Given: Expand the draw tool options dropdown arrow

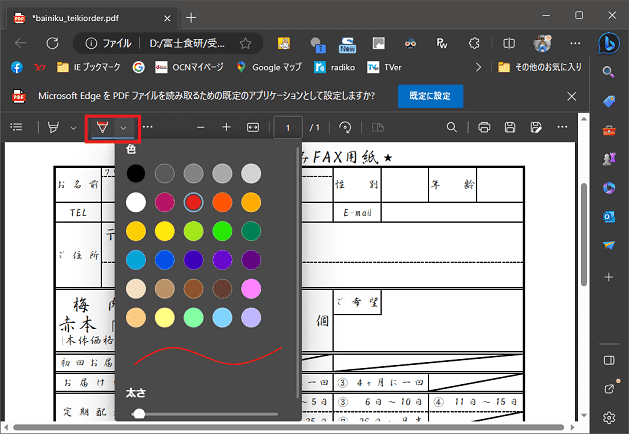Looking at the screenshot, I should coord(124,127).
